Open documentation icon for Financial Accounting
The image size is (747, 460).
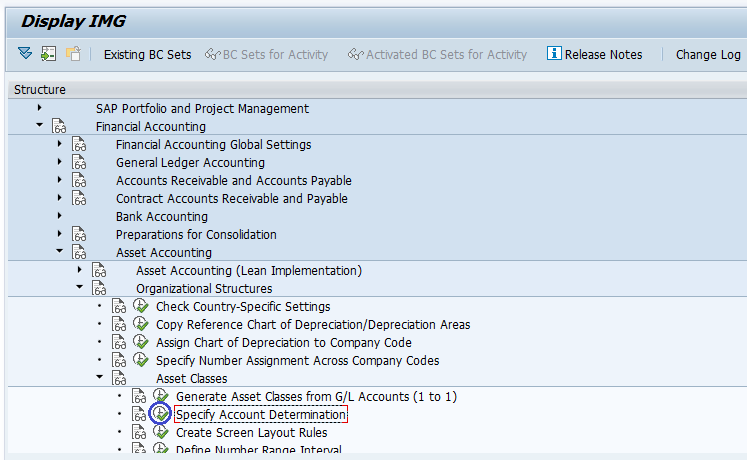pos(59,126)
